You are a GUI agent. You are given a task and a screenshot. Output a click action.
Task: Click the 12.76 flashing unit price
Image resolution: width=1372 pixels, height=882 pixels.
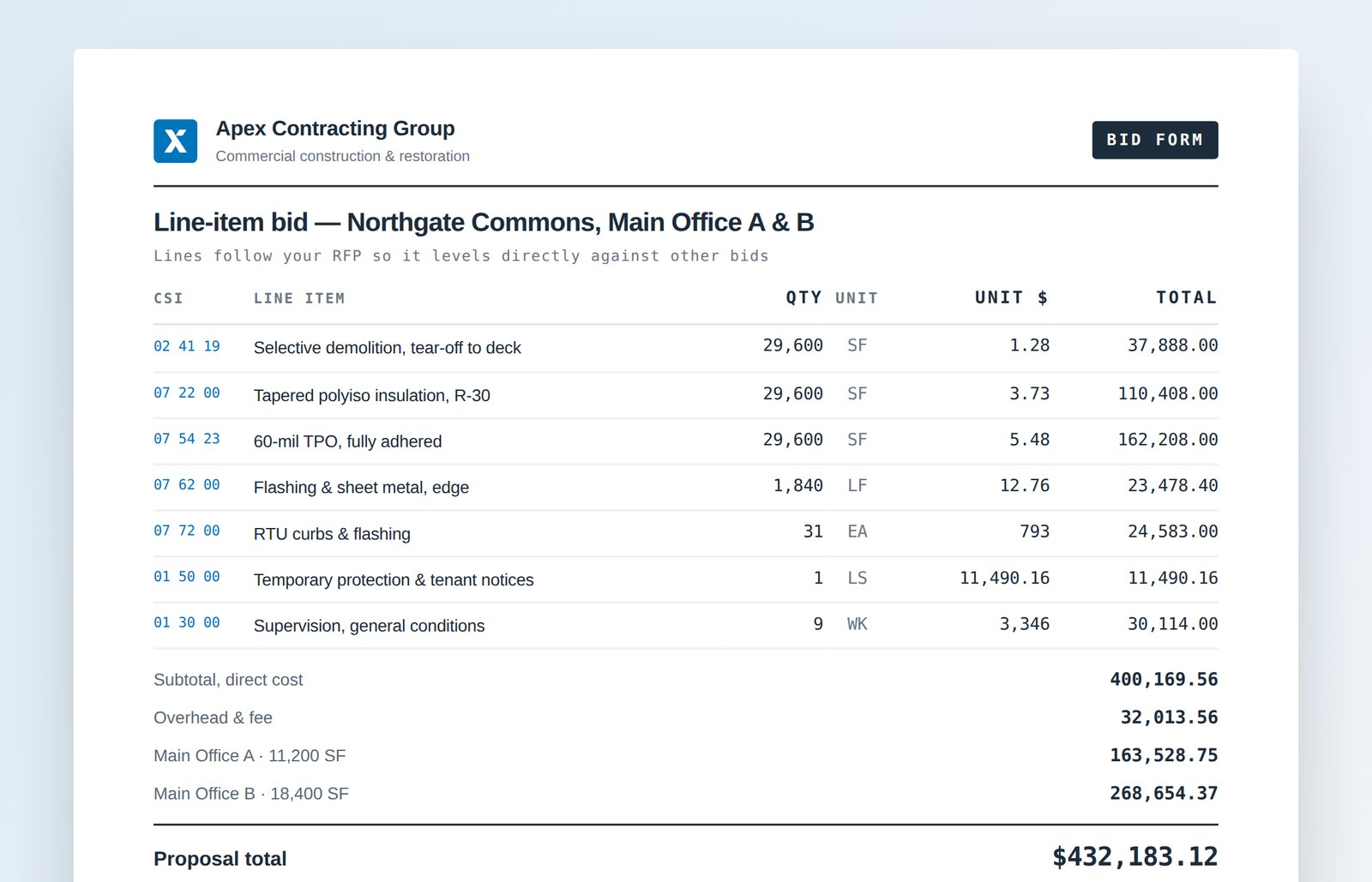[1025, 486]
